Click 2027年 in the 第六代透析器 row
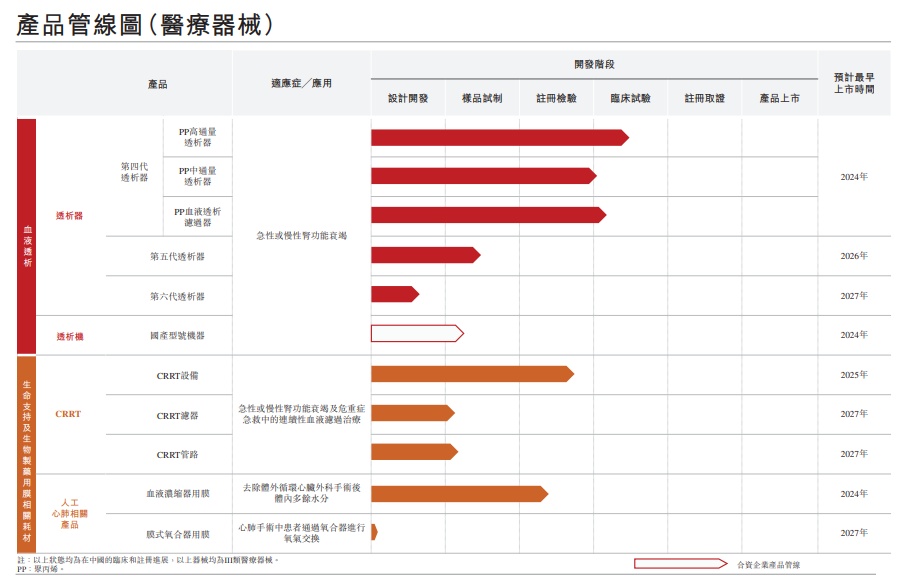This screenshot has width=906, height=587. 854,296
